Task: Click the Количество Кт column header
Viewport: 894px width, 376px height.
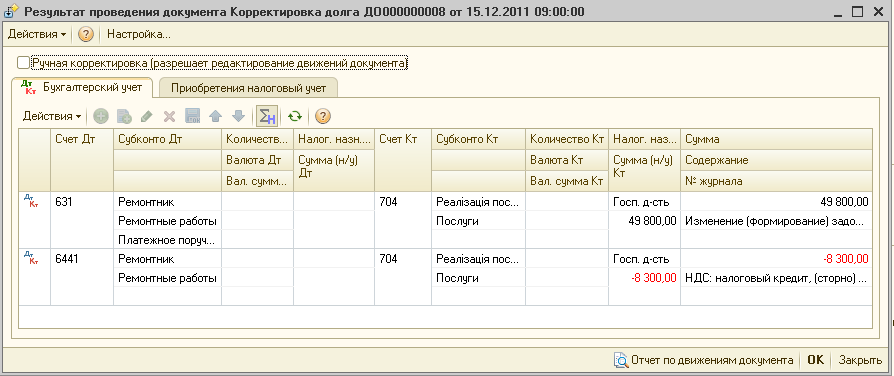Action: pyautogui.click(x=567, y=139)
